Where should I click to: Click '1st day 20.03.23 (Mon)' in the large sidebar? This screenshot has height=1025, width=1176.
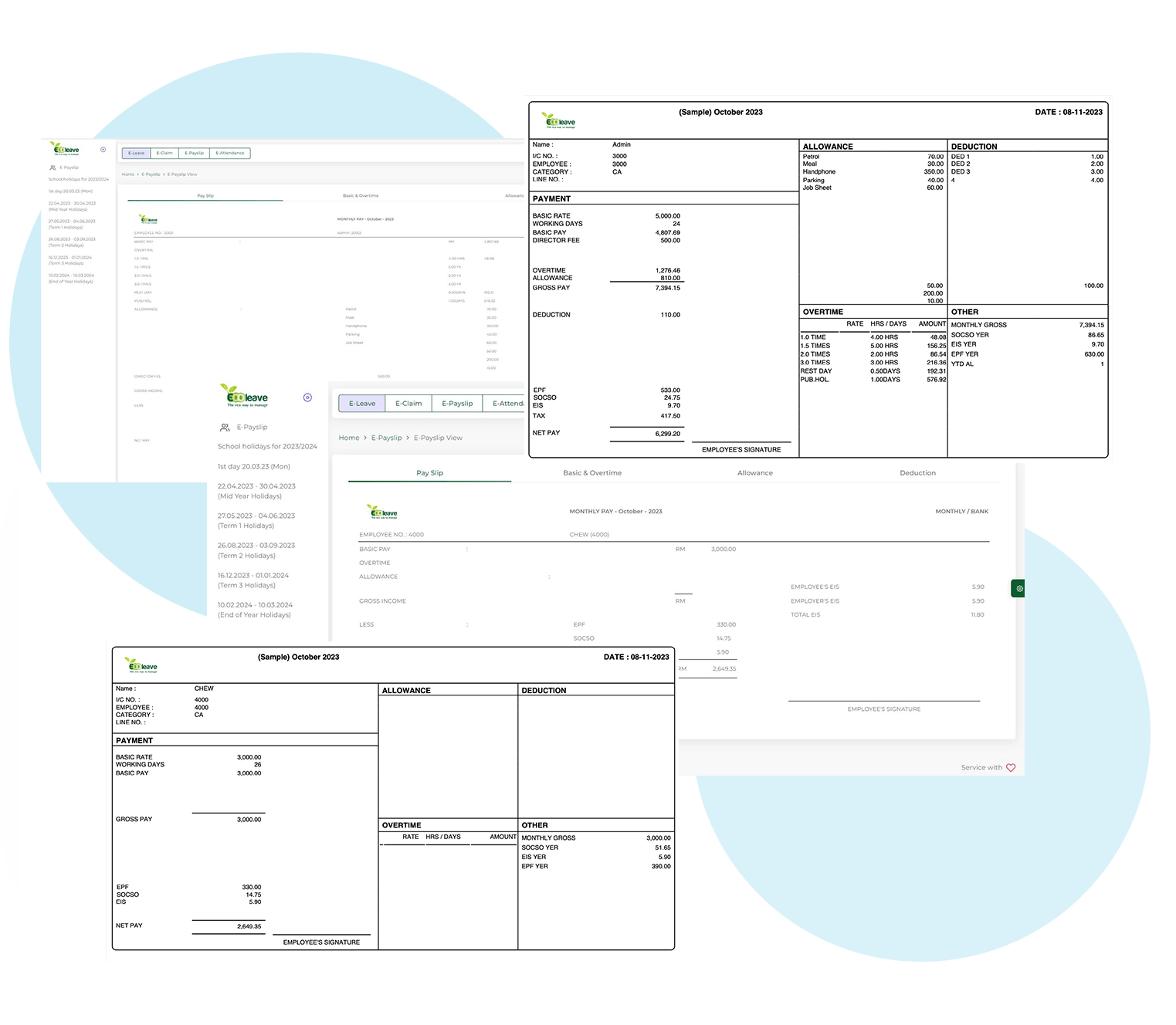coord(254,466)
